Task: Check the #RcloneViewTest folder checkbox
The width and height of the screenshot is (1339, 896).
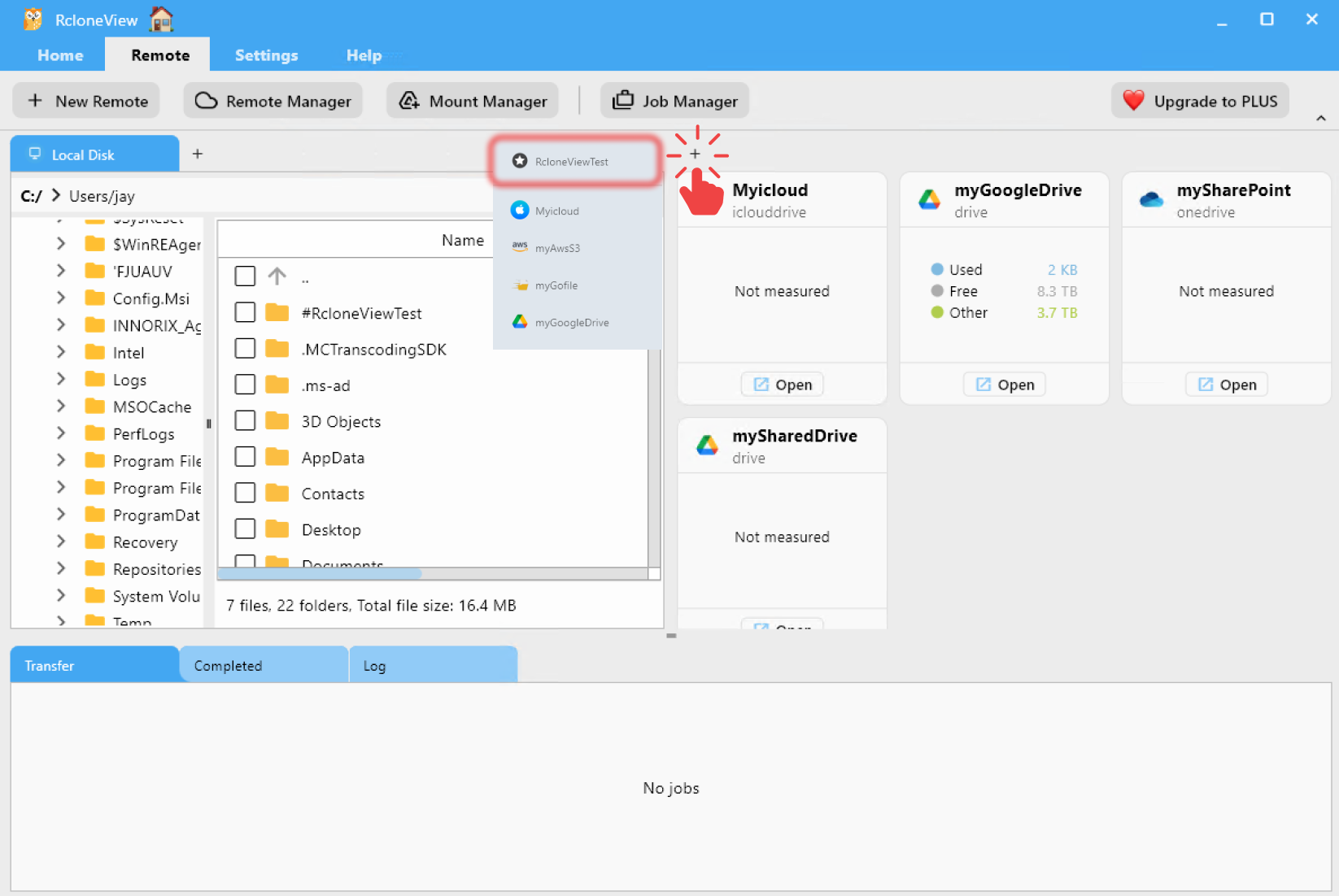Action: [x=245, y=311]
